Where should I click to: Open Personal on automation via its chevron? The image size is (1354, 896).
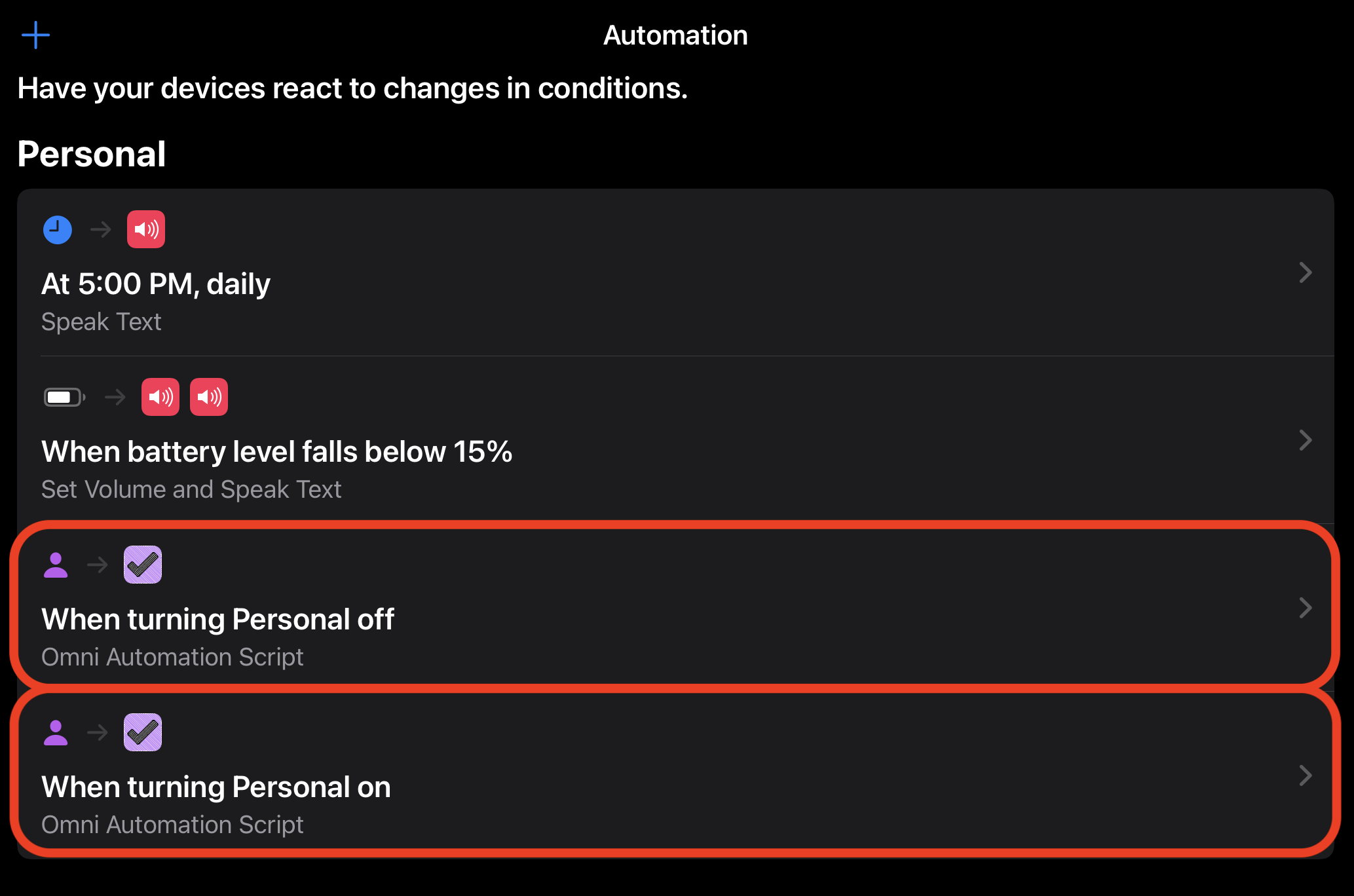tap(1305, 775)
